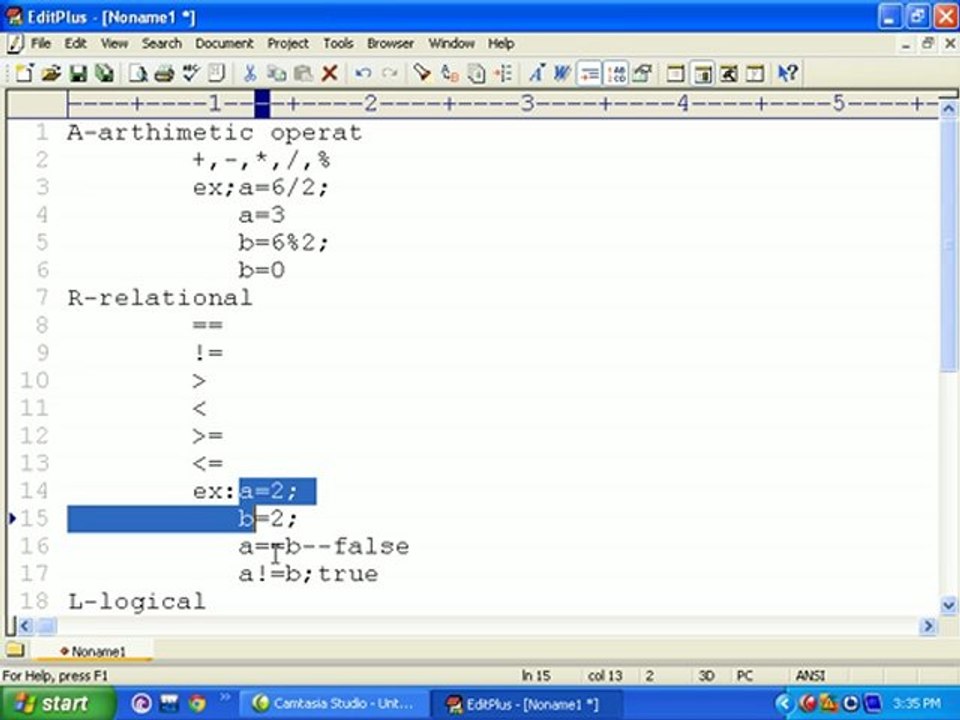Delete selection with red X icon
Viewport: 960px width, 720px height.
pyautogui.click(x=329, y=73)
